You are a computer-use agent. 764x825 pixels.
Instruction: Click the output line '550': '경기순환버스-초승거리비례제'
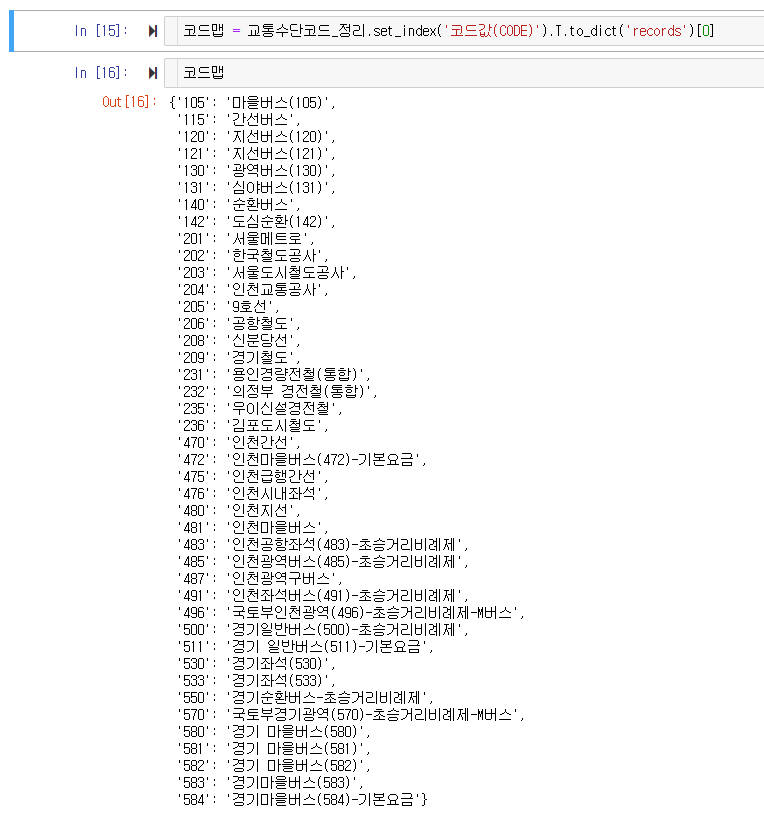(305, 698)
